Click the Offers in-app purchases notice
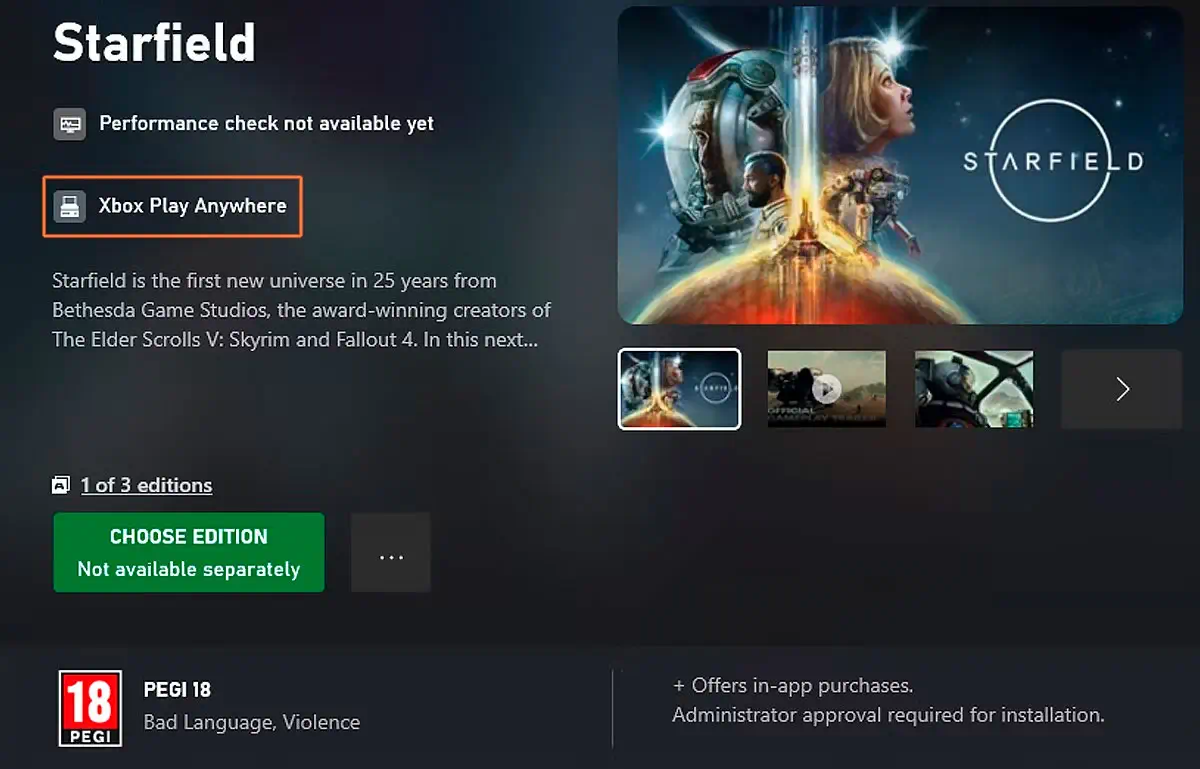 [x=793, y=686]
